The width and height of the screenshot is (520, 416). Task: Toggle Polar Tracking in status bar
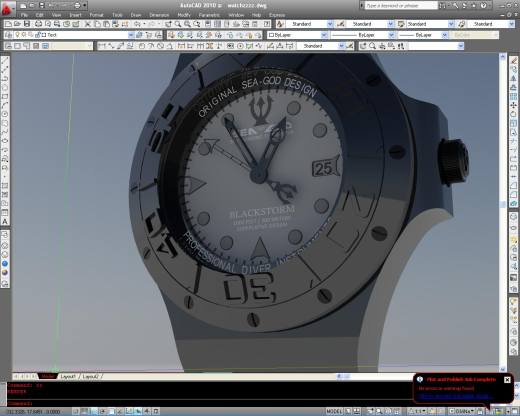[103, 411]
